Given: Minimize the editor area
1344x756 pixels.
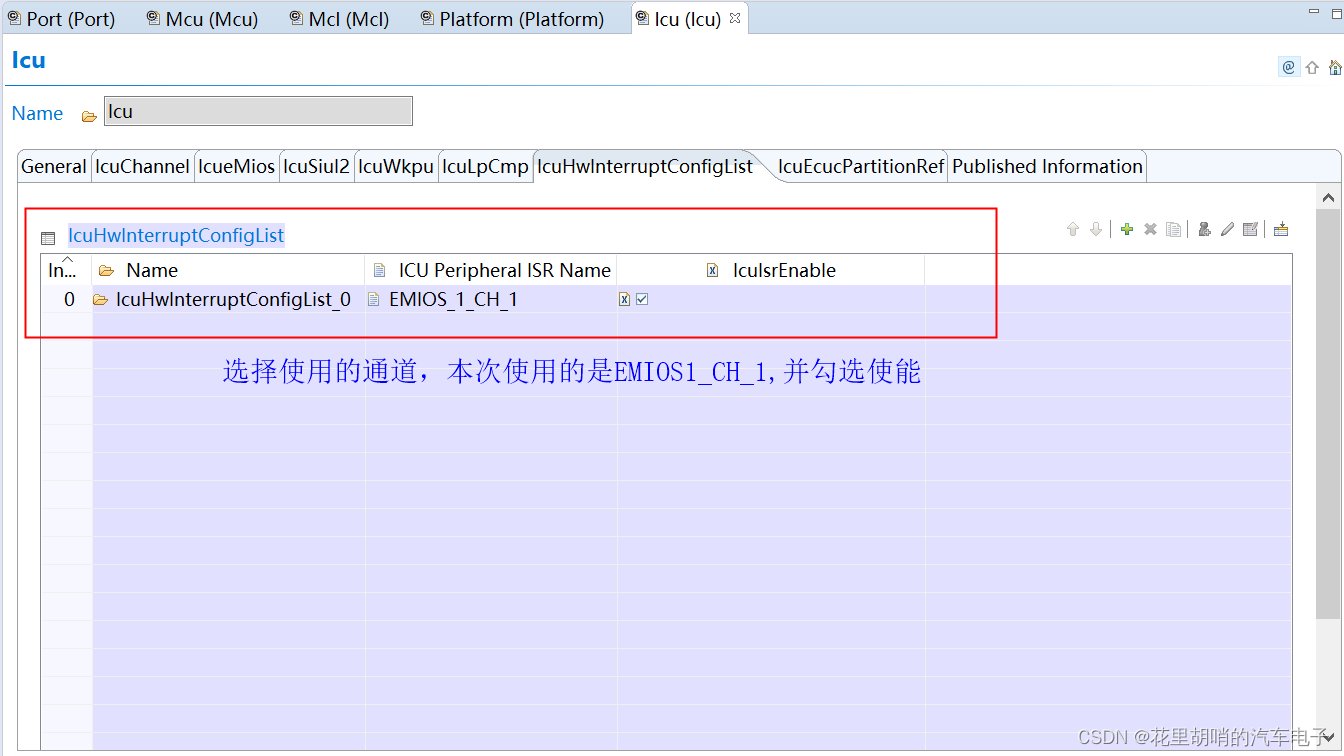Looking at the screenshot, I should 1315,11.
